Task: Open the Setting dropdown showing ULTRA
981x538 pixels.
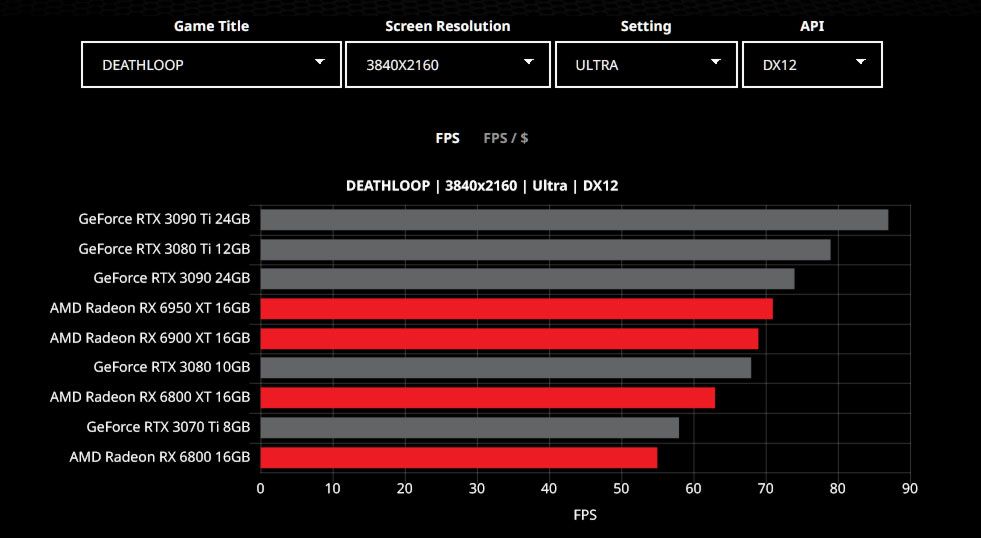Action: pyautogui.click(x=646, y=64)
